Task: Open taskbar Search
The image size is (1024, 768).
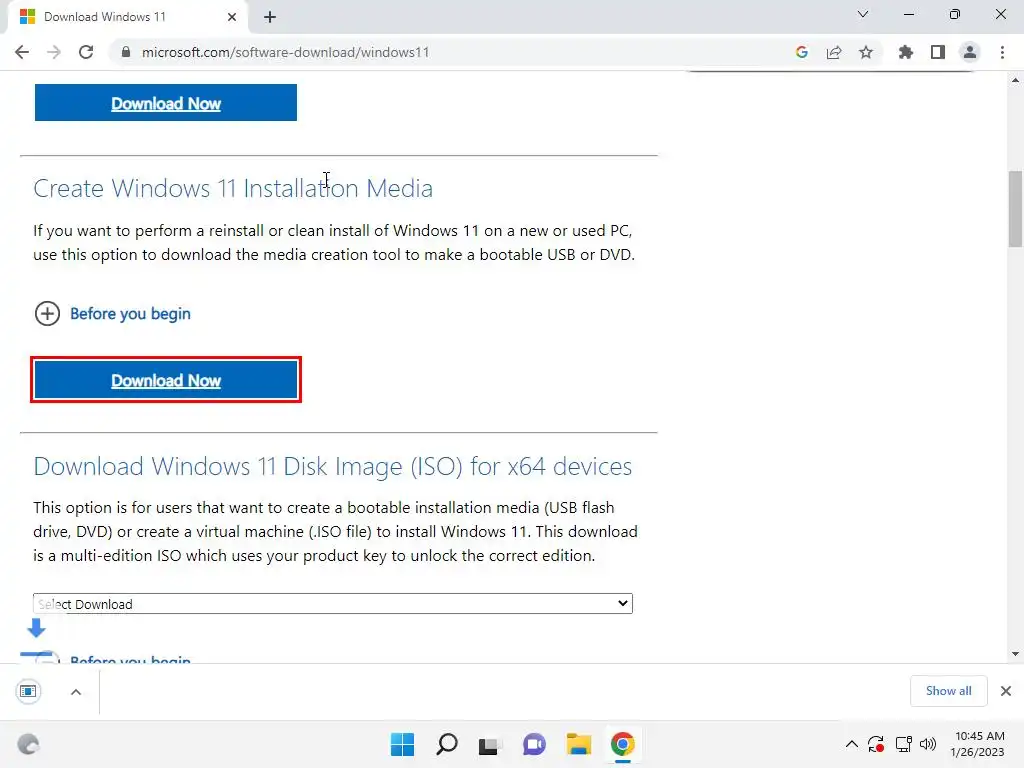Action: pyautogui.click(x=447, y=744)
